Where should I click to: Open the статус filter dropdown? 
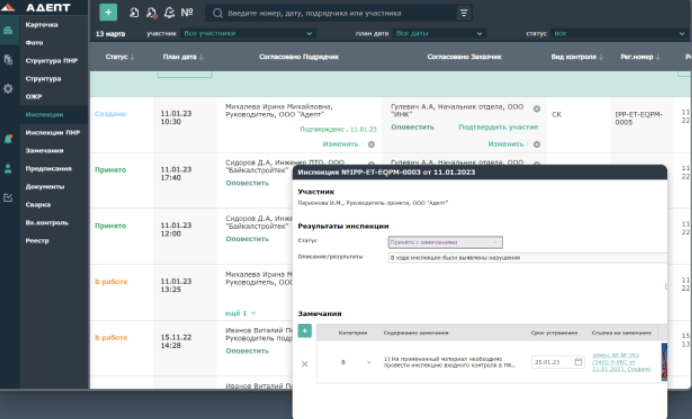coord(620,34)
